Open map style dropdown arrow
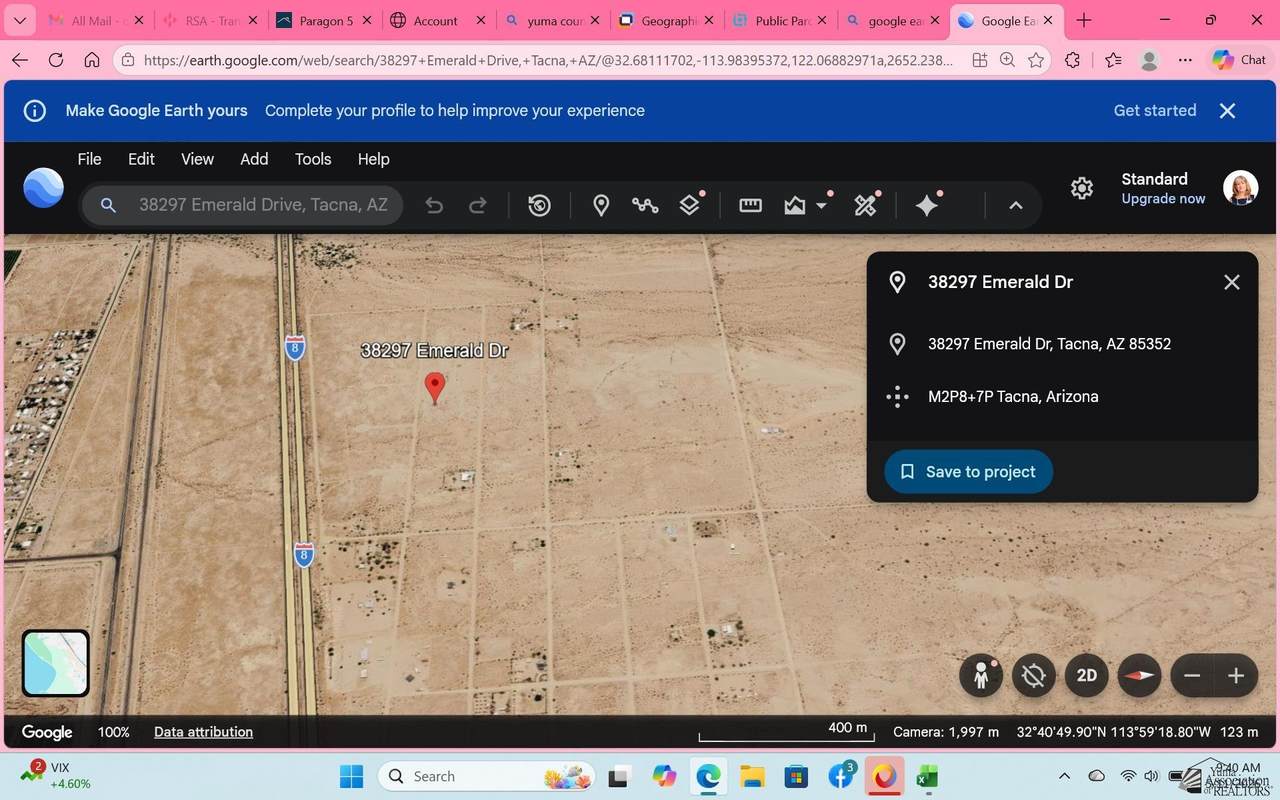Viewport: 1280px width, 800px height. point(822,206)
